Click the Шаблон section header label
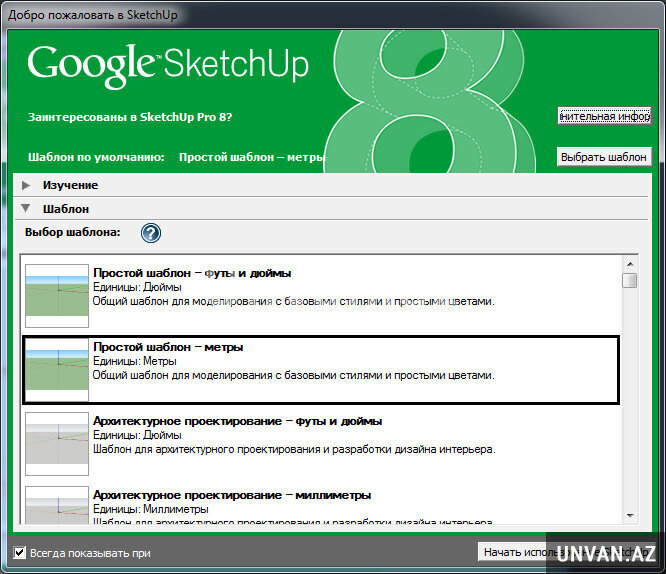The width and height of the screenshot is (666, 574). click(66, 209)
